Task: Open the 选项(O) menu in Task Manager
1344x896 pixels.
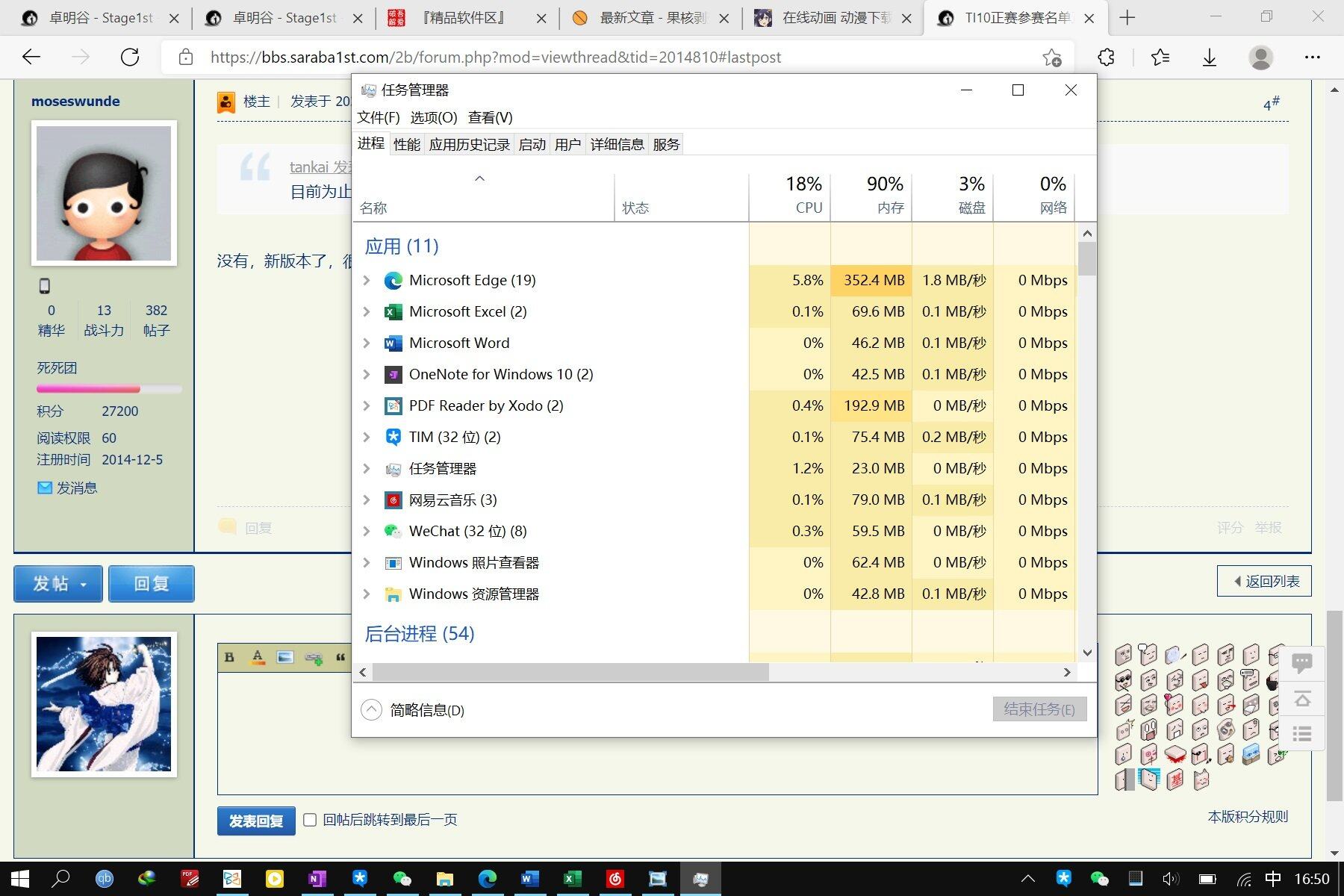Action: pos(433,117)
